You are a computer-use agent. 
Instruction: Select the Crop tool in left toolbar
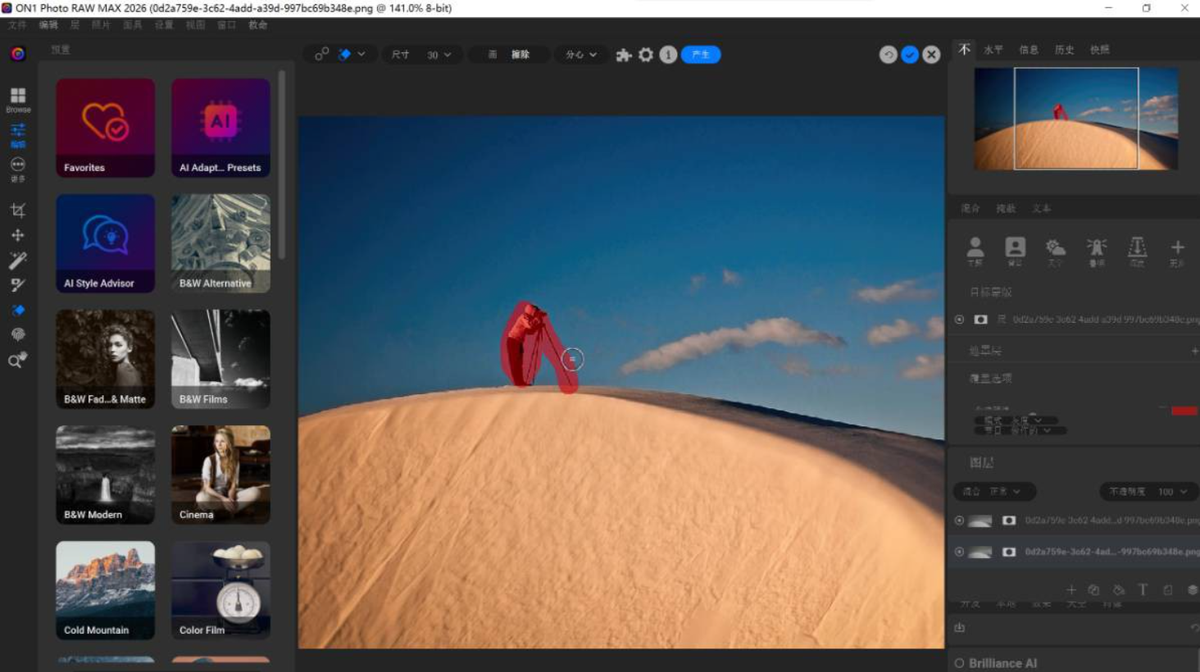click(17, 210)
